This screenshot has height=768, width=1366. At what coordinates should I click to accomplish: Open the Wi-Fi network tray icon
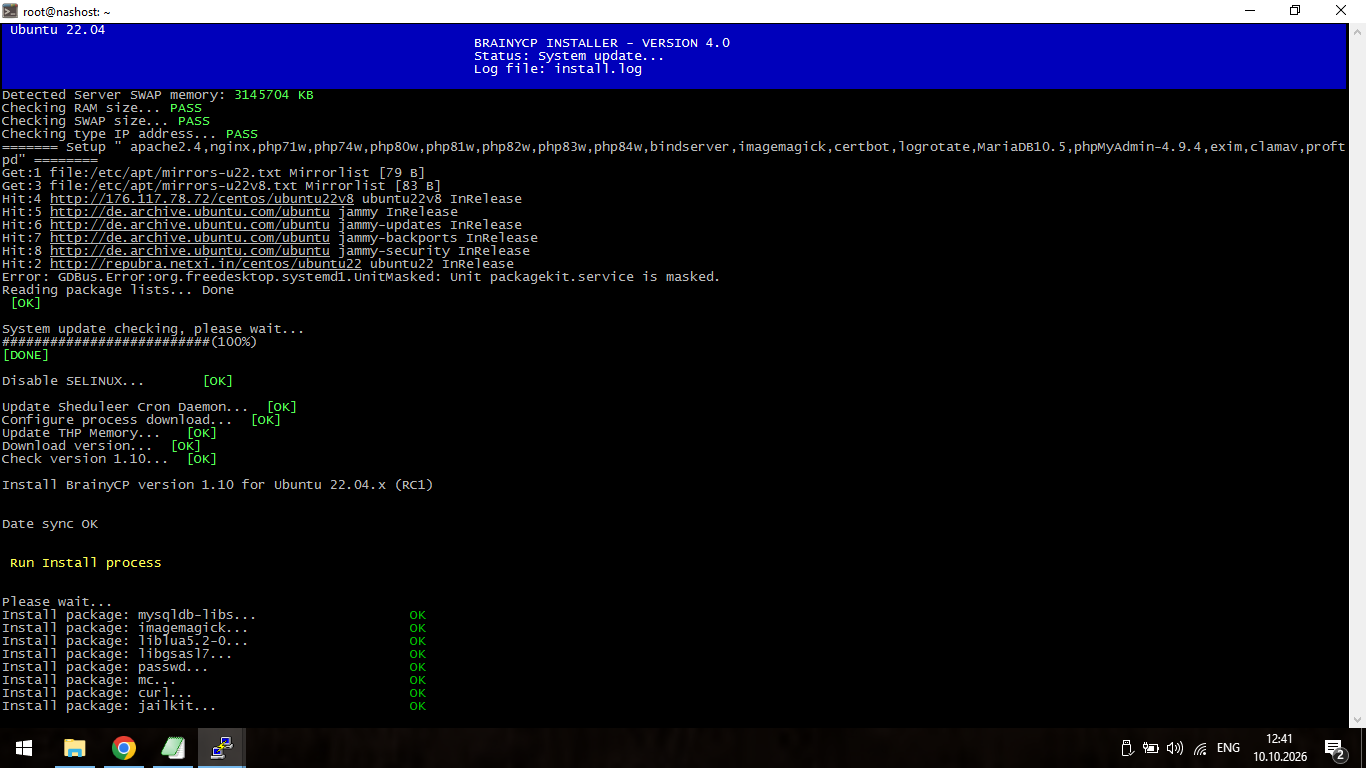tap(1200, 748)
